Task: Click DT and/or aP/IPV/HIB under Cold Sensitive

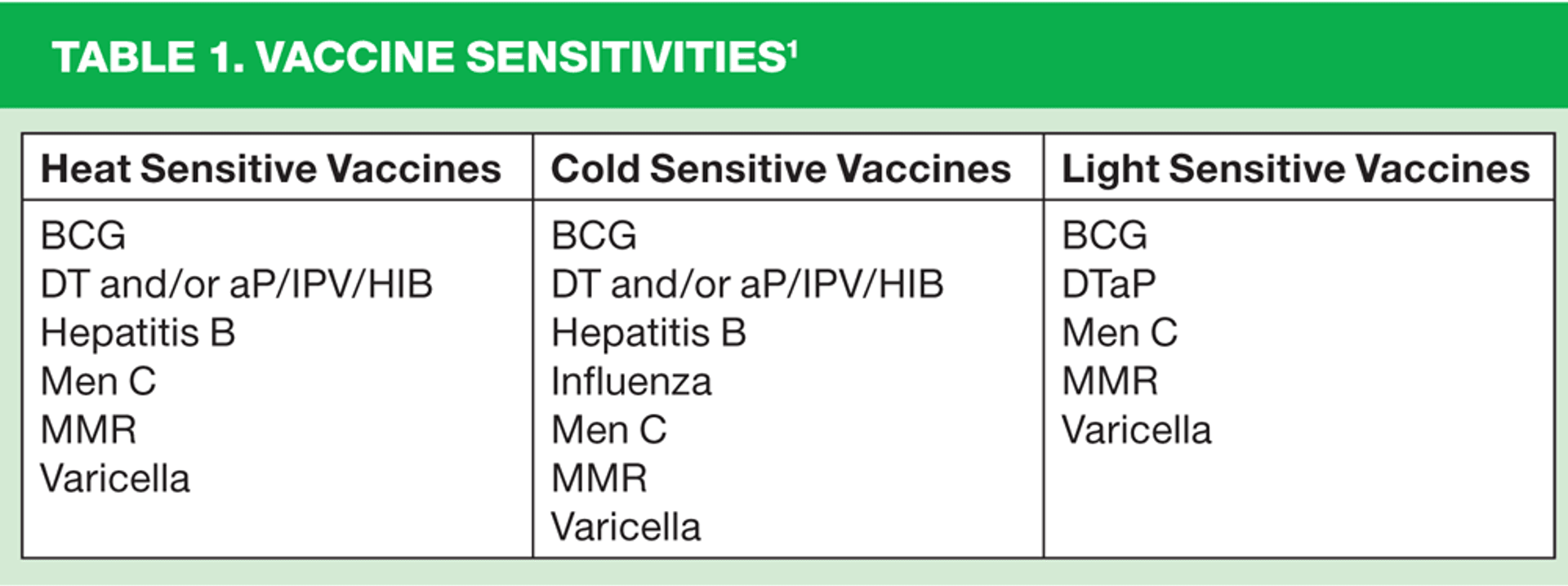Action: pos(747,284)
